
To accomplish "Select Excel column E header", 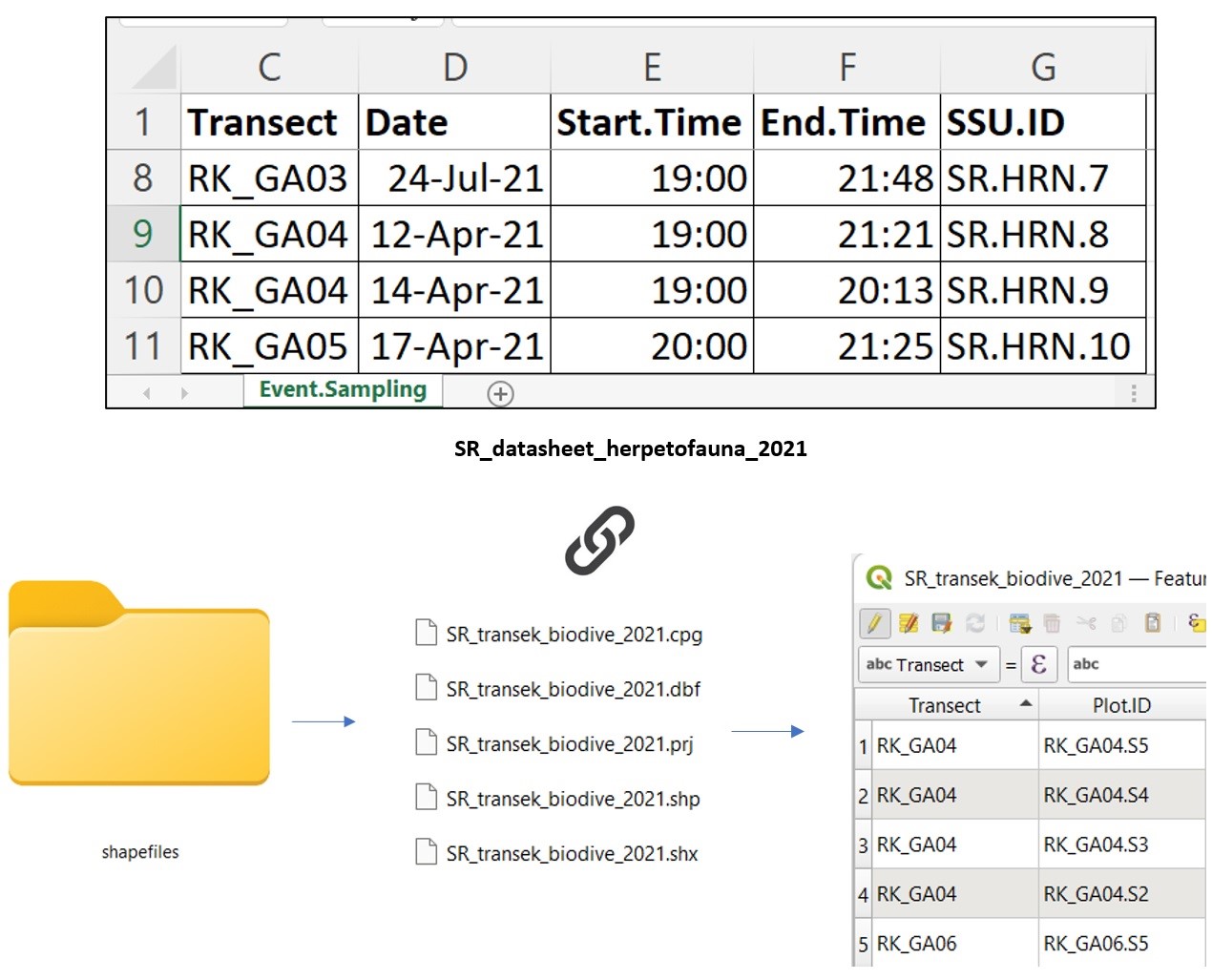I will 652,68.
